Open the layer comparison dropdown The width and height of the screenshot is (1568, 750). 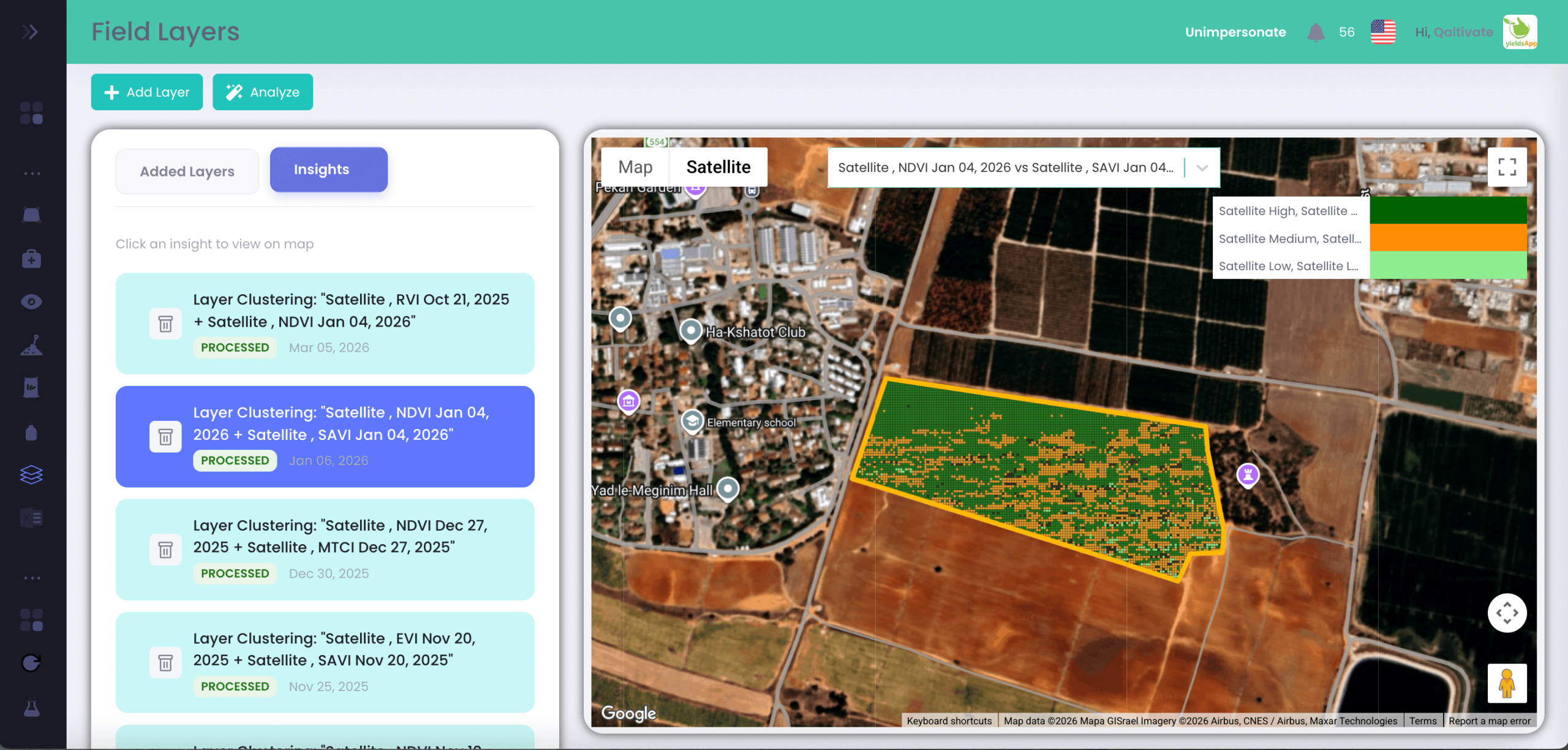(1023, 167)
